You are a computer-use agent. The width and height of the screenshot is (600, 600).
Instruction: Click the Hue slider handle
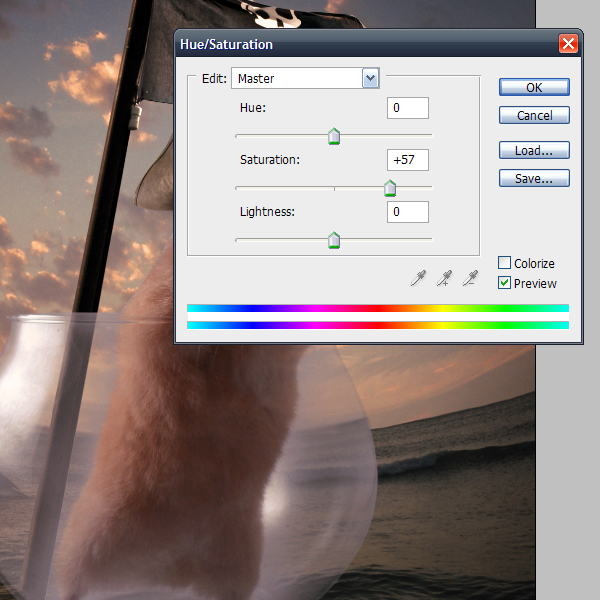point(334,136)
